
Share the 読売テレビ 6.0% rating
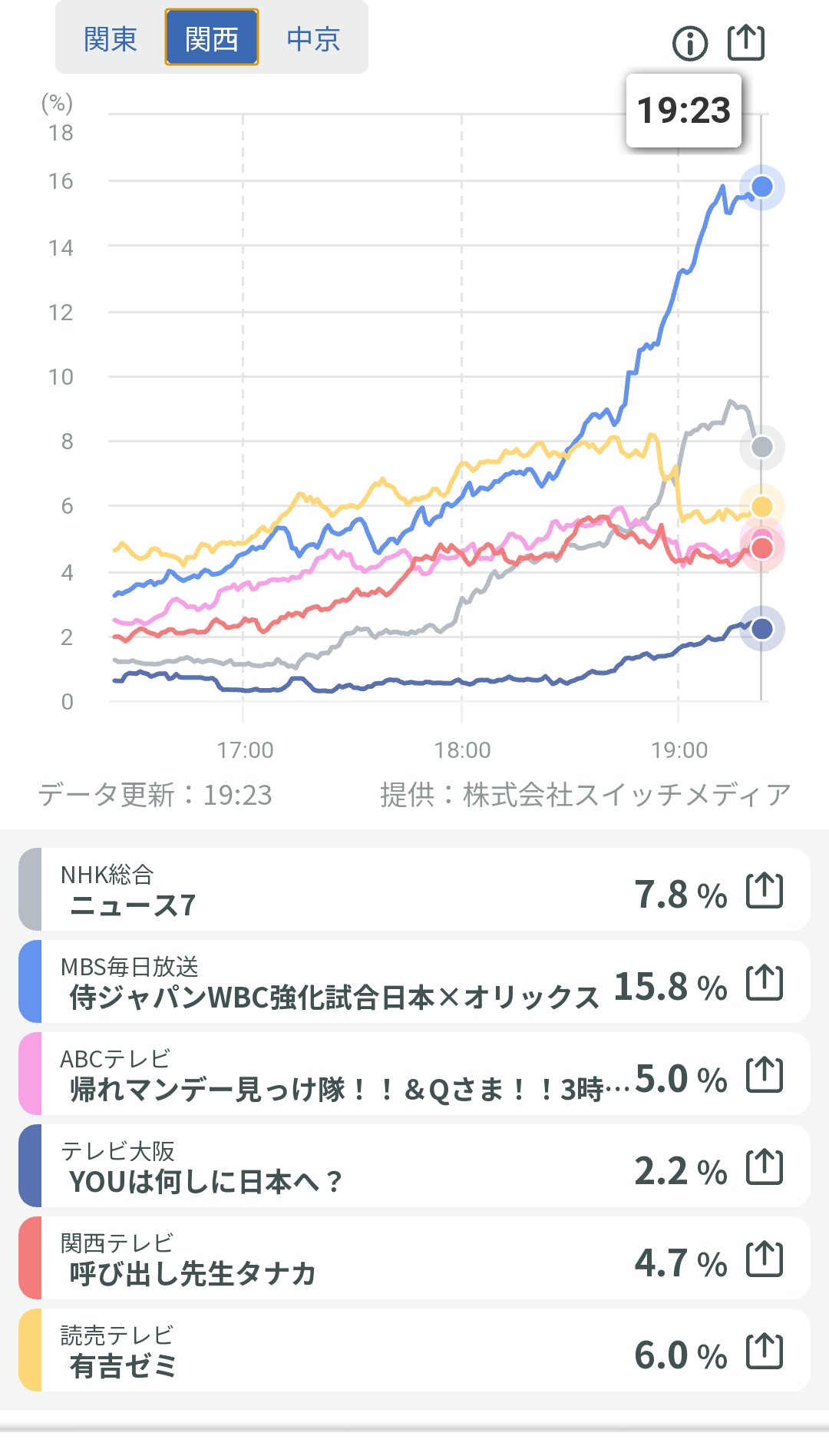765,1352
